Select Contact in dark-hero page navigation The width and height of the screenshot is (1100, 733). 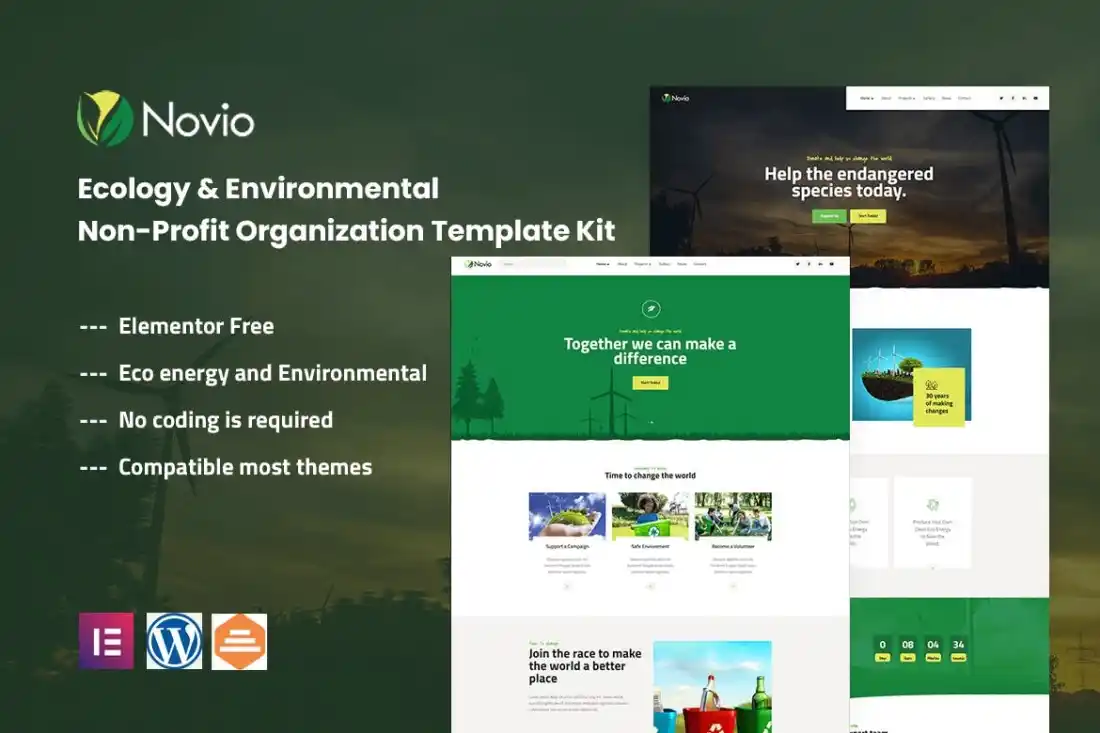[x=964, y=98]
